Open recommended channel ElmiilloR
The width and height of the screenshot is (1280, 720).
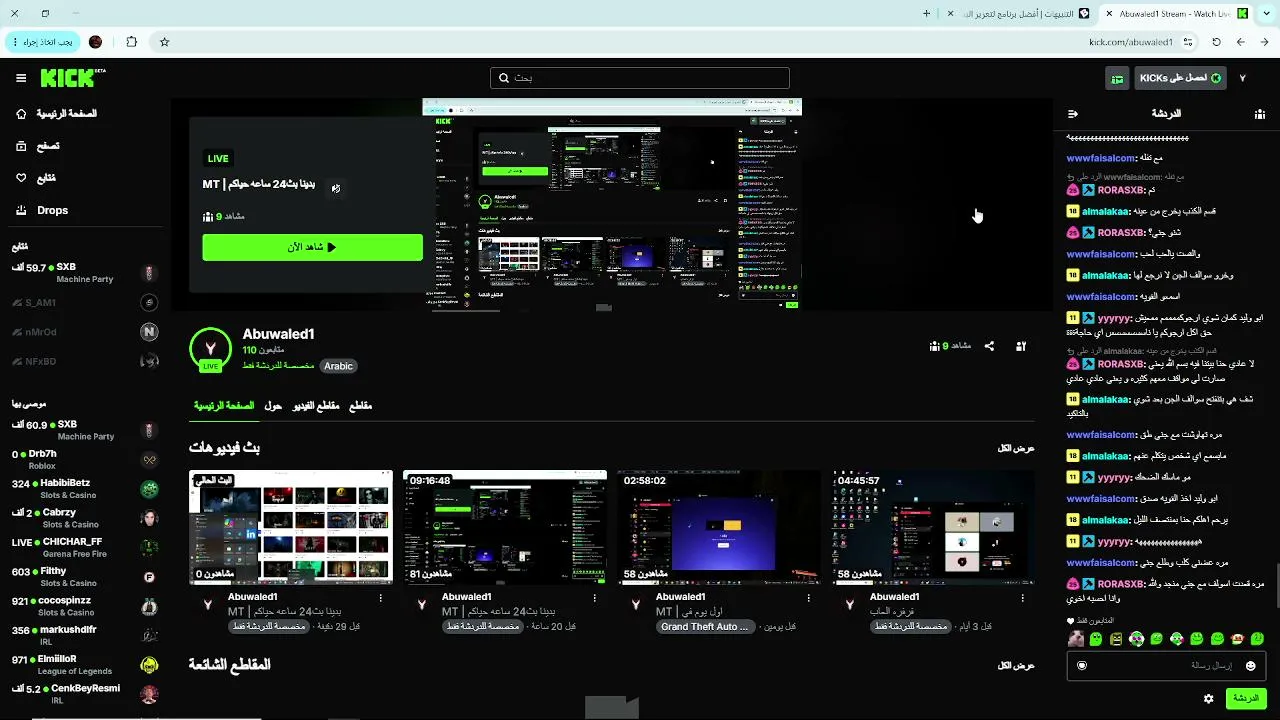point(85,665)
